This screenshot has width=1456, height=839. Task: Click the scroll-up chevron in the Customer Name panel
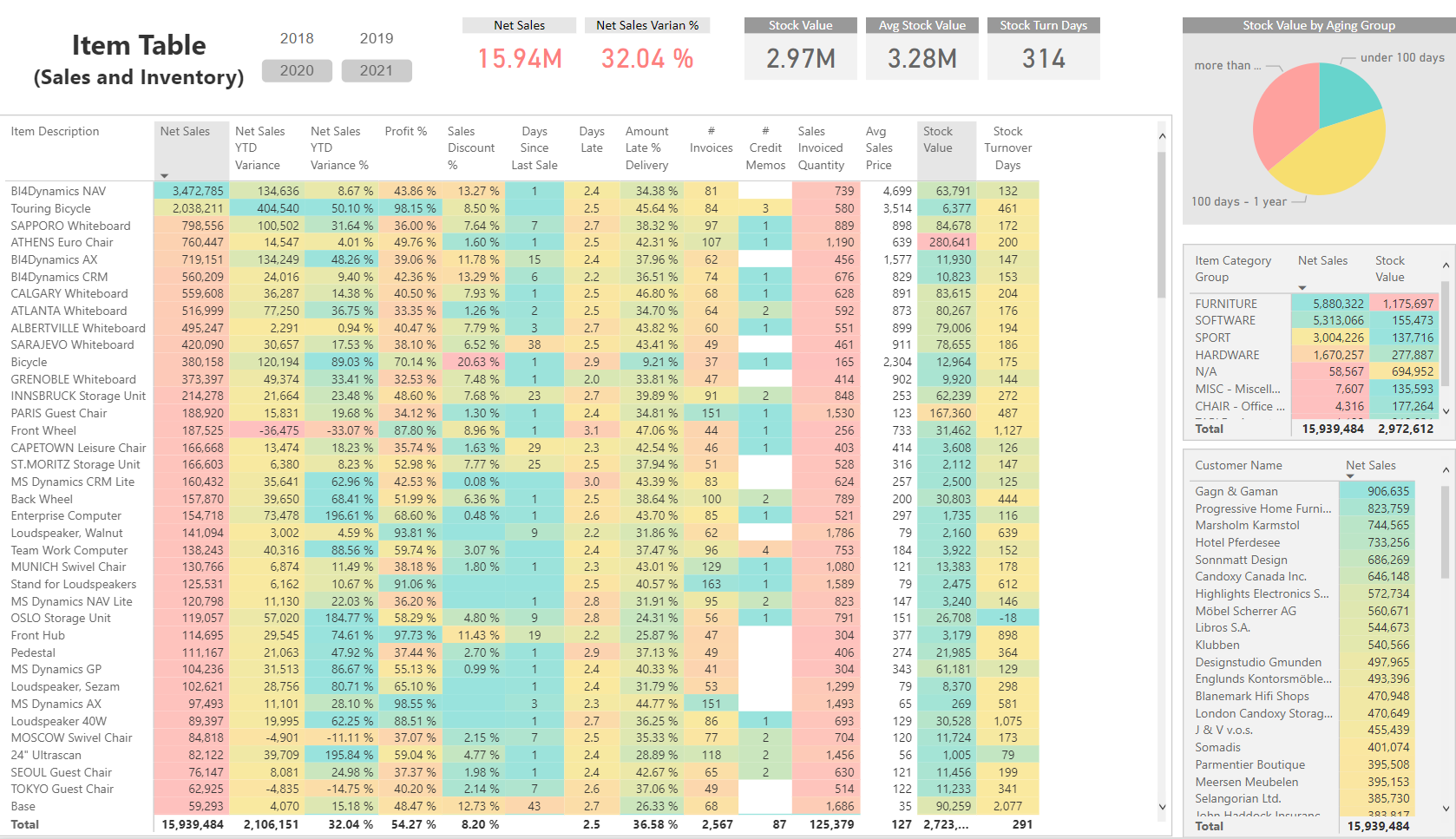1447,469
